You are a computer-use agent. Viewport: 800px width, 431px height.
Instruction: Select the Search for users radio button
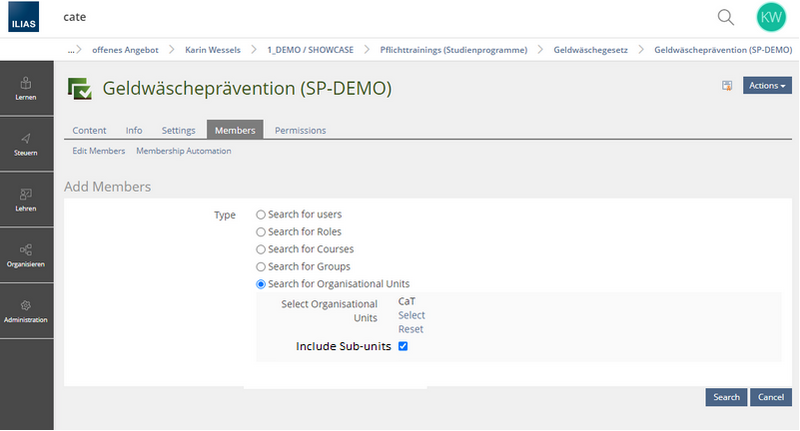(x=261, y=214)
